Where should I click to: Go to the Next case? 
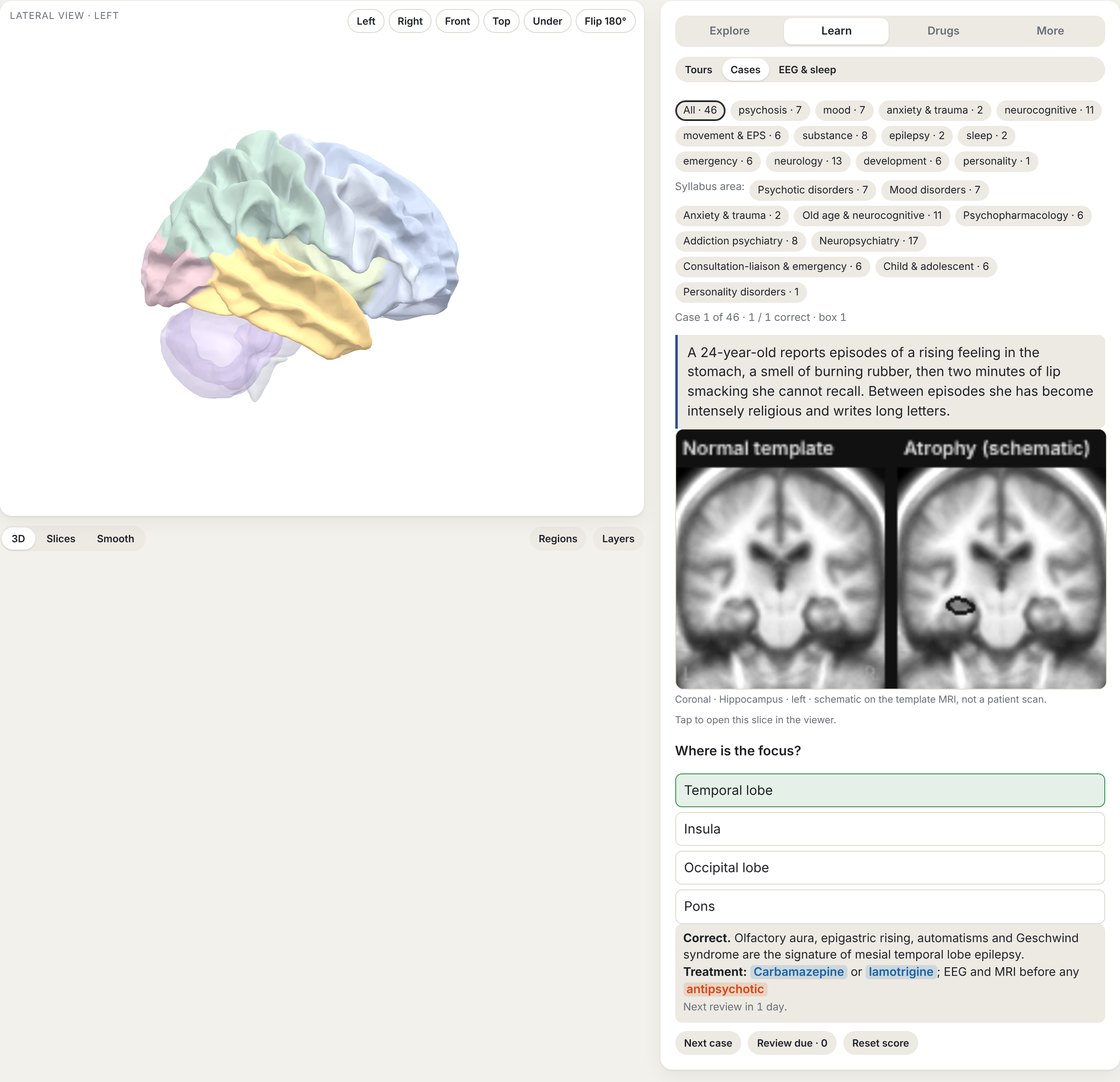pos(708,1043)
